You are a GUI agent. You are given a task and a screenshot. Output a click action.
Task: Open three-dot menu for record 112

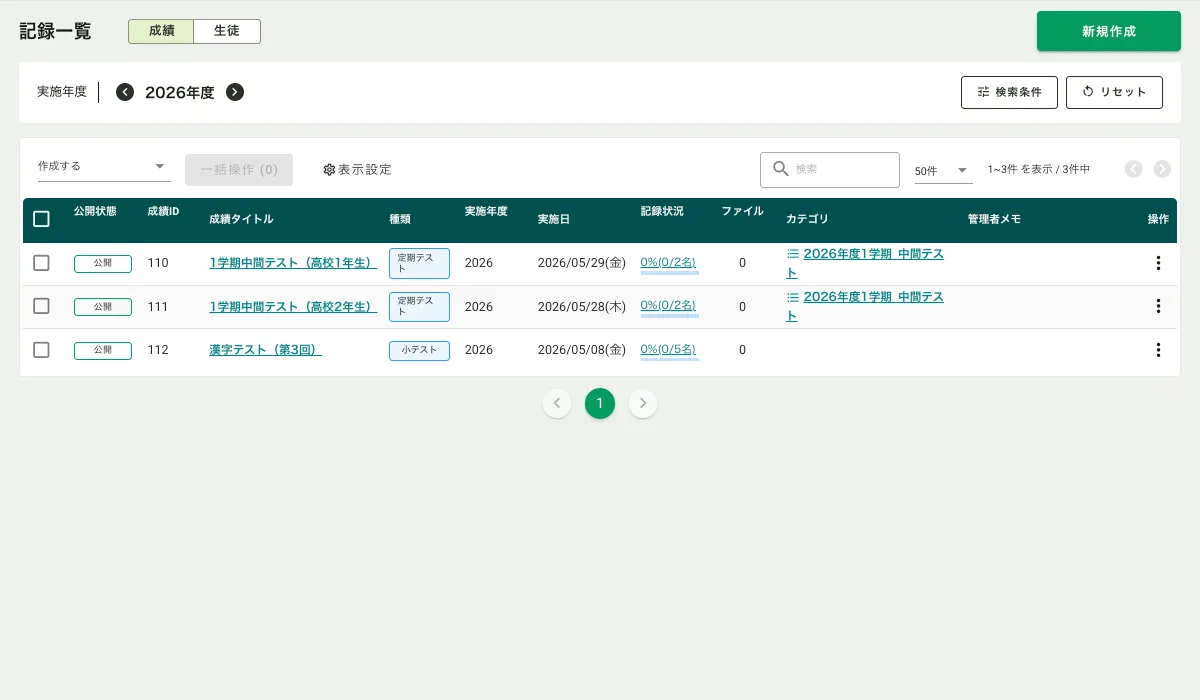(1158, 350)
